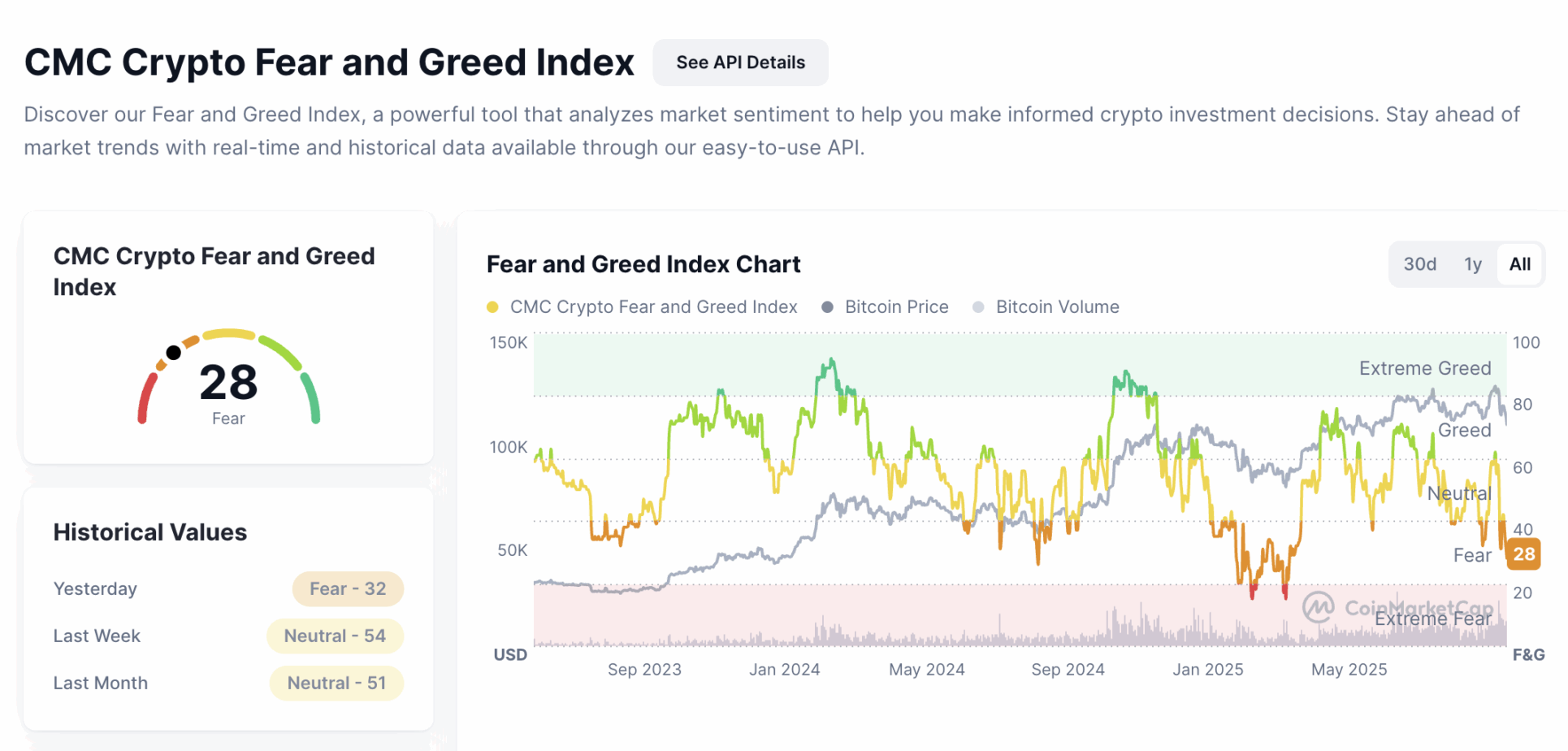Screen dimensions: 1568x751
Task: Click the red segment of the gauge
Action: click(145, 398)
